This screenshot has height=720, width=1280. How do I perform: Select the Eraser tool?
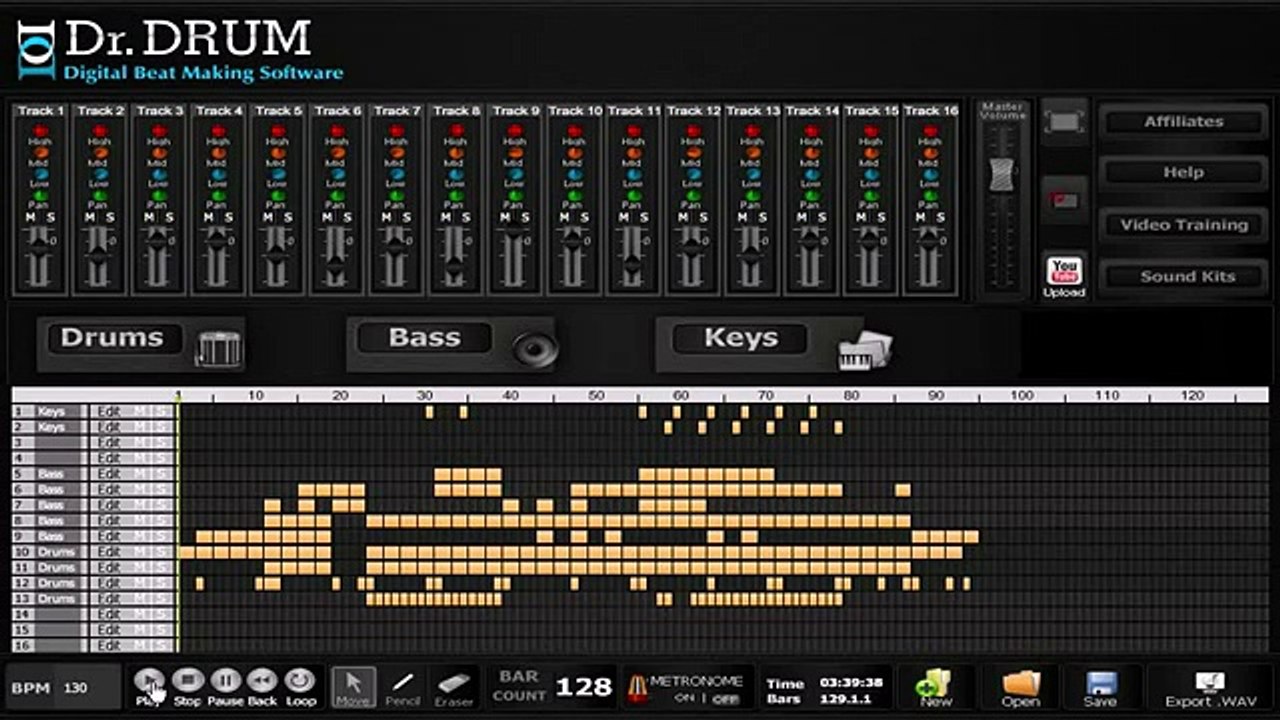454,687
